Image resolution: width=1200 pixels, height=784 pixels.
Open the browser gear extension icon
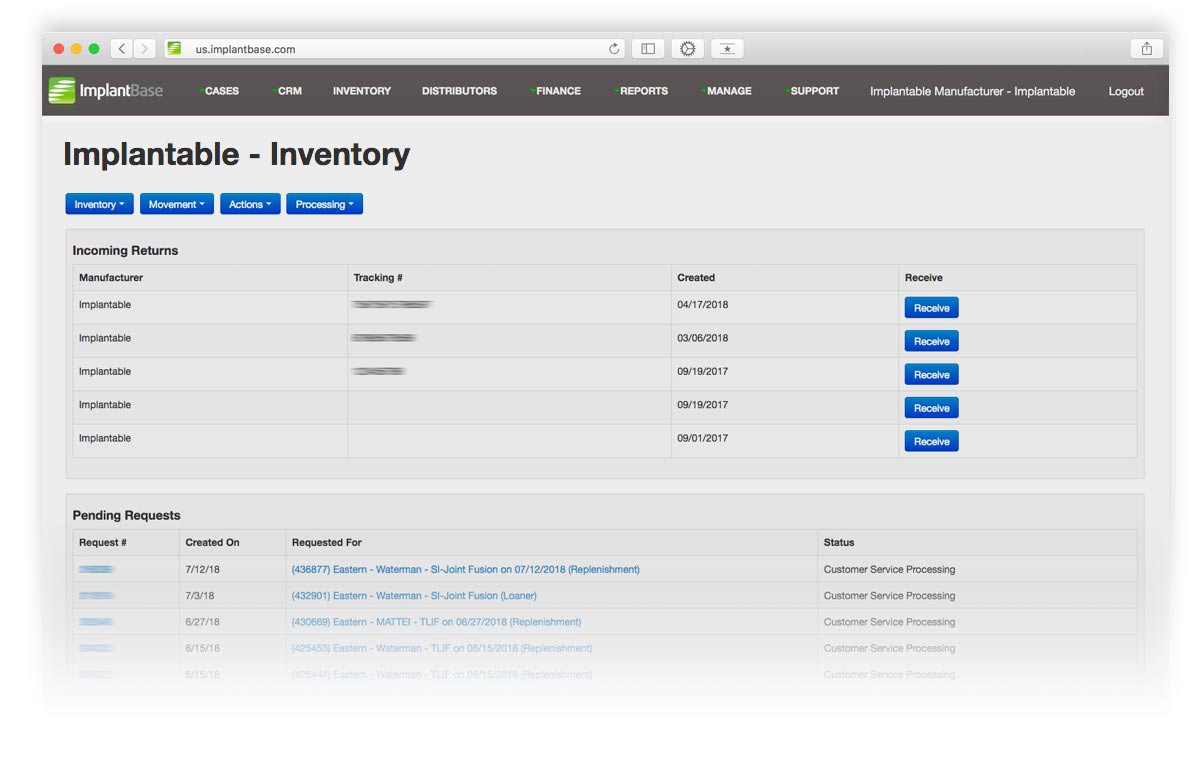tap(687, 48)
